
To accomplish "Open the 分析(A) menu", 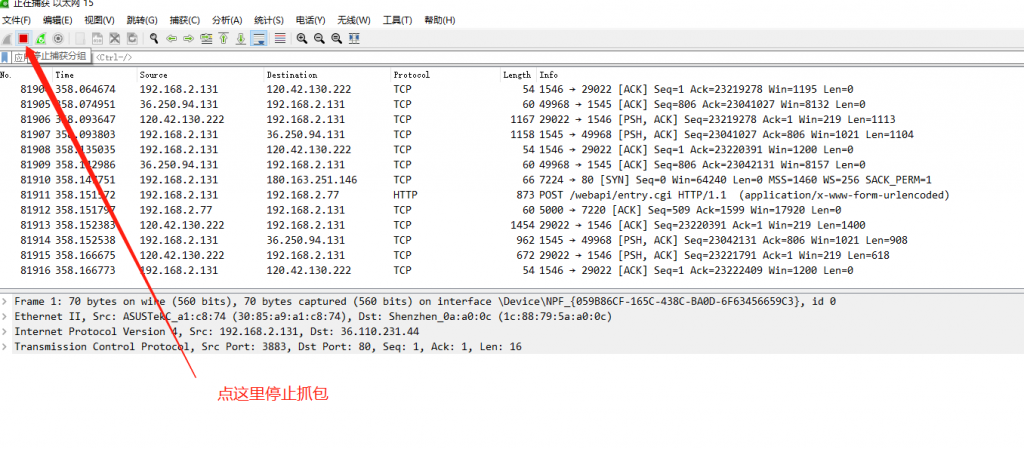I will click(x=227, y=20).
